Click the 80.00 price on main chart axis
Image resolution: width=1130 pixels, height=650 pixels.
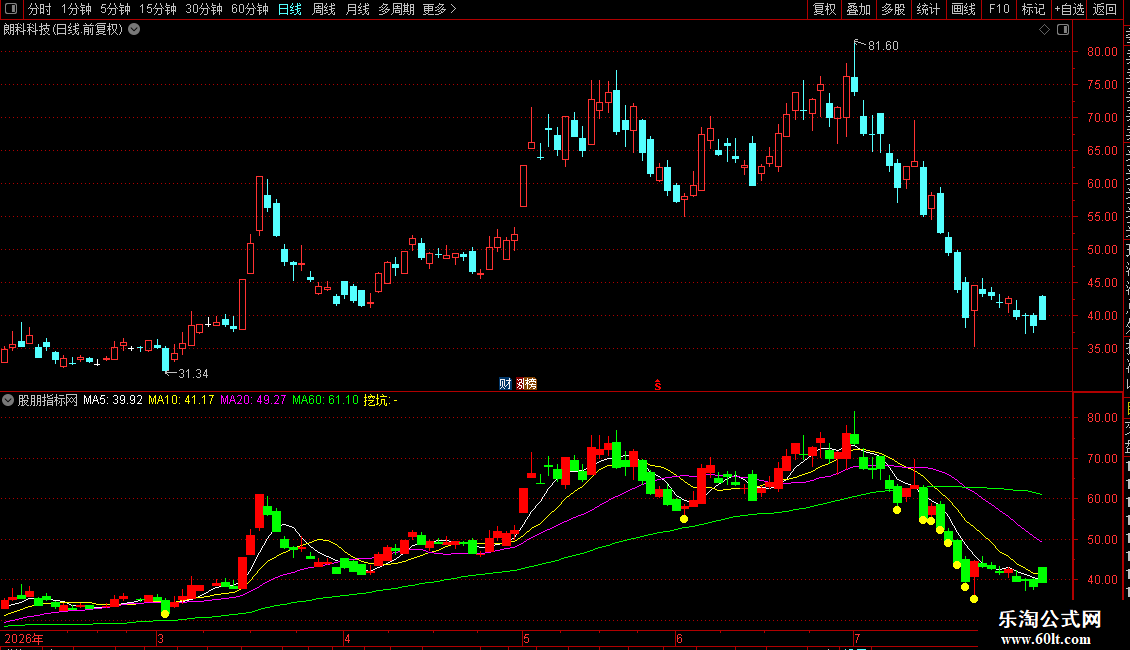1103,52
